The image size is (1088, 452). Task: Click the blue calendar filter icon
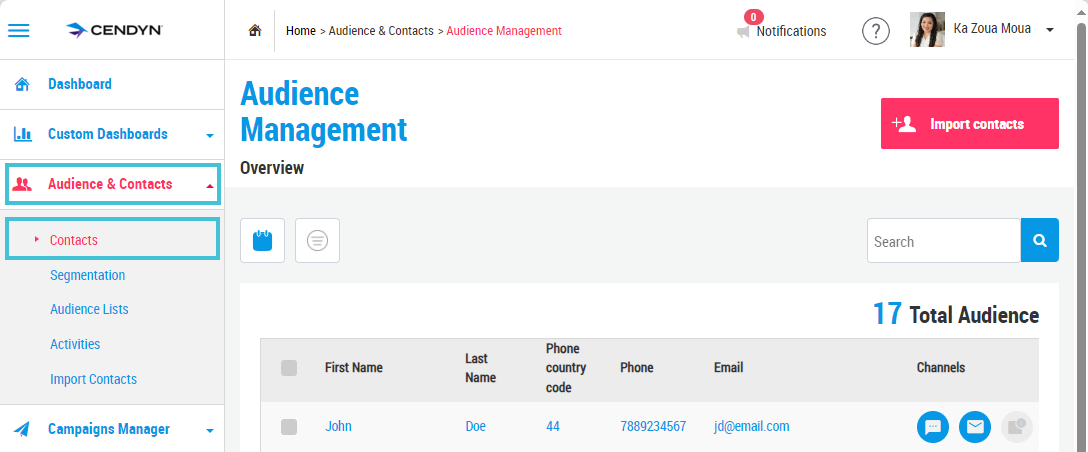pyautogui.click(x=262, y=241)
